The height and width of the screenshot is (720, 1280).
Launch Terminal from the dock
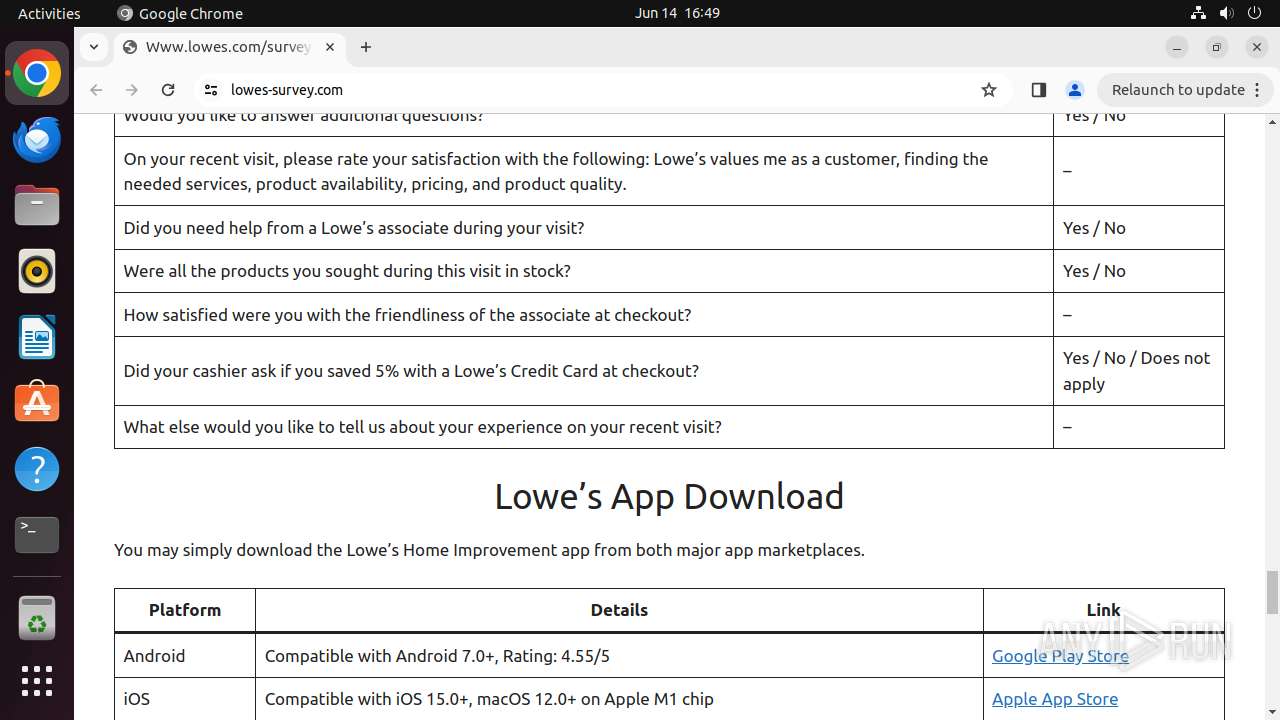click(x=37, y=535)
